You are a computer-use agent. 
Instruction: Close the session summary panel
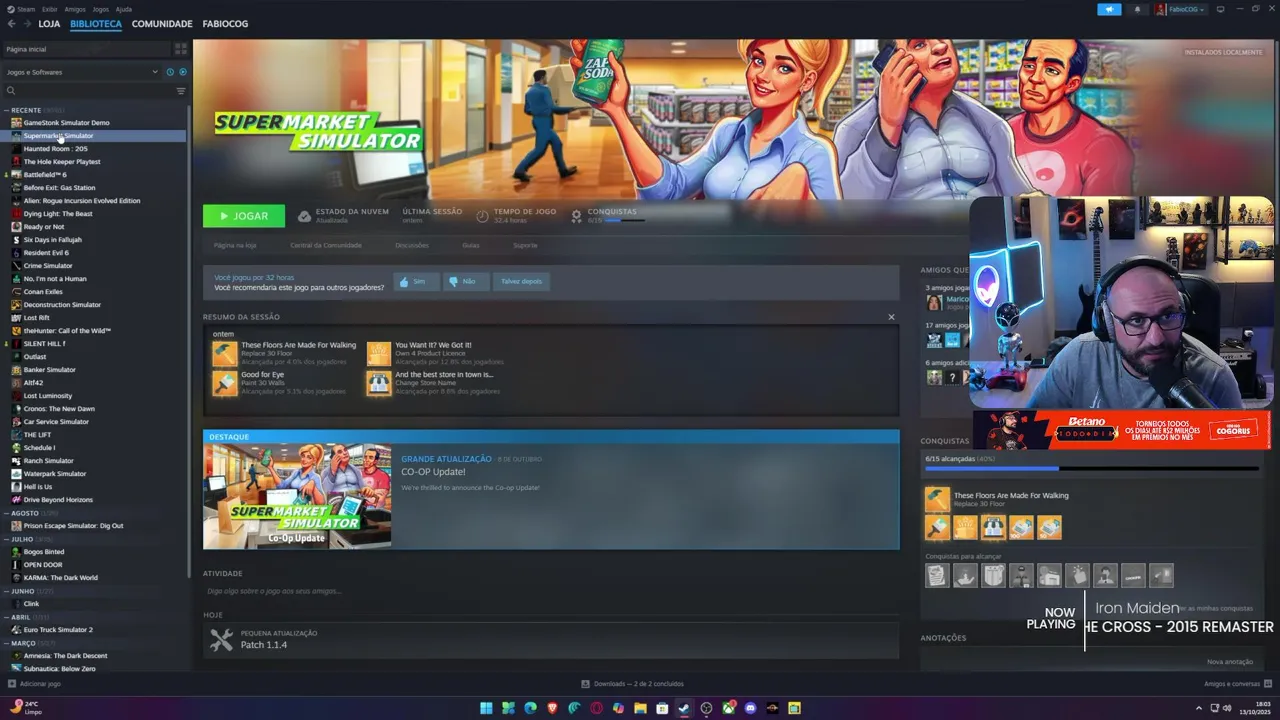tap(891, 317)
